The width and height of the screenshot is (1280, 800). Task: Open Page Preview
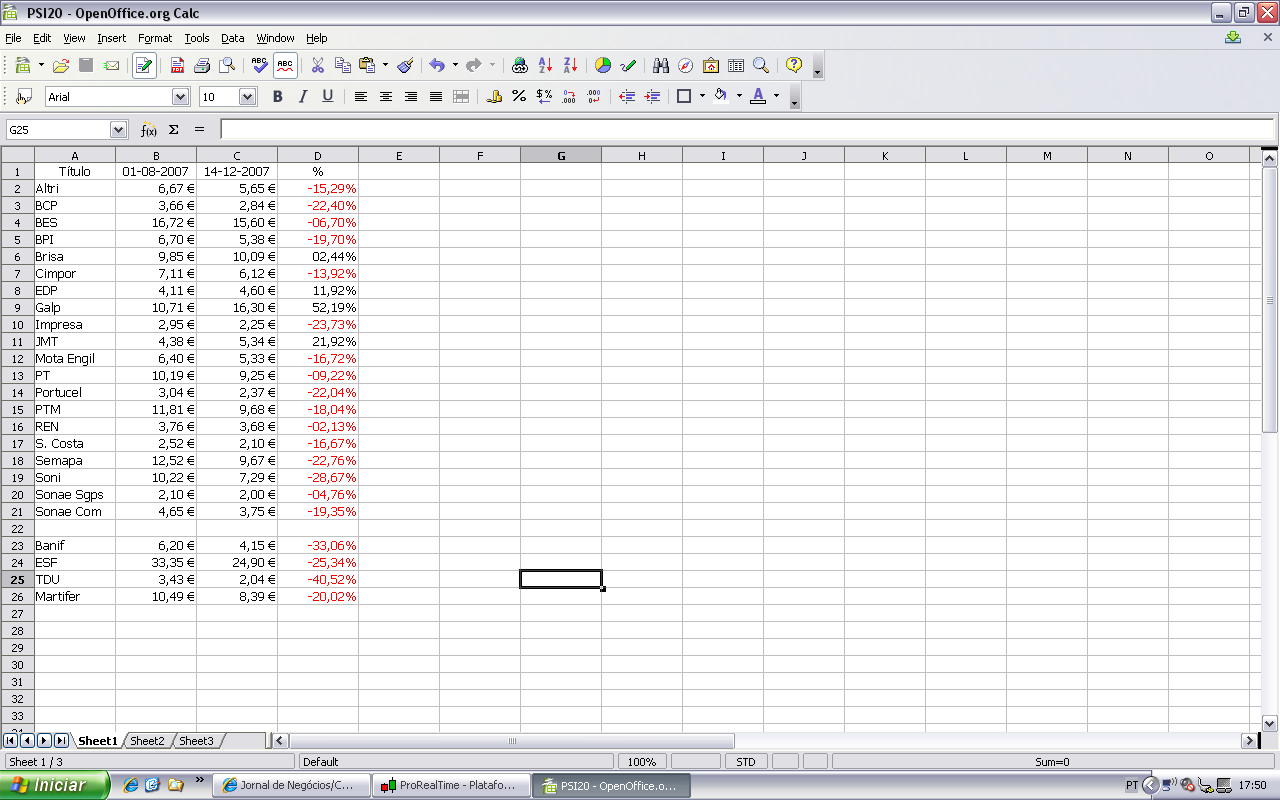[227, 66]
